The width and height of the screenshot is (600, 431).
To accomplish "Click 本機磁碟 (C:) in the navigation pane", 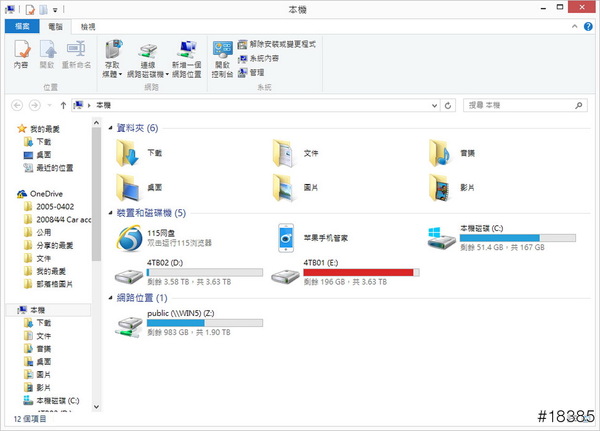I will click(51, 401).
